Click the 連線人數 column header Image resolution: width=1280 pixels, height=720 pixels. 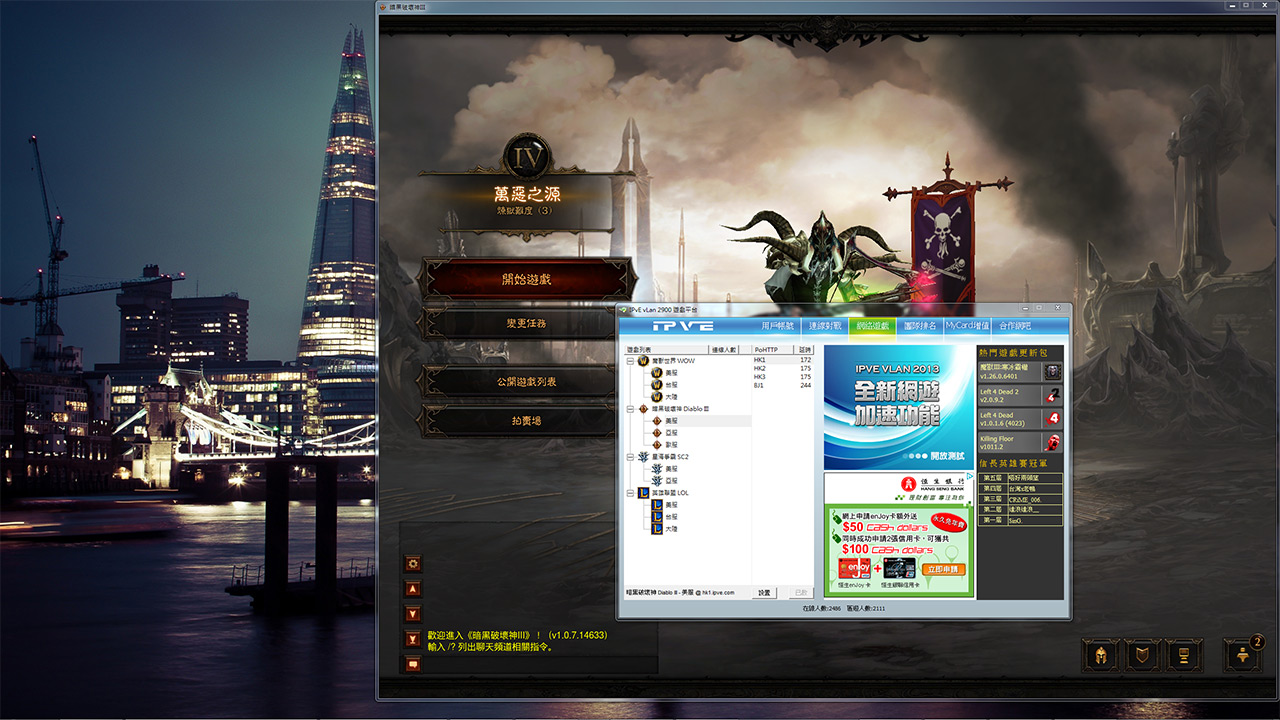click(x=724, y=350)
